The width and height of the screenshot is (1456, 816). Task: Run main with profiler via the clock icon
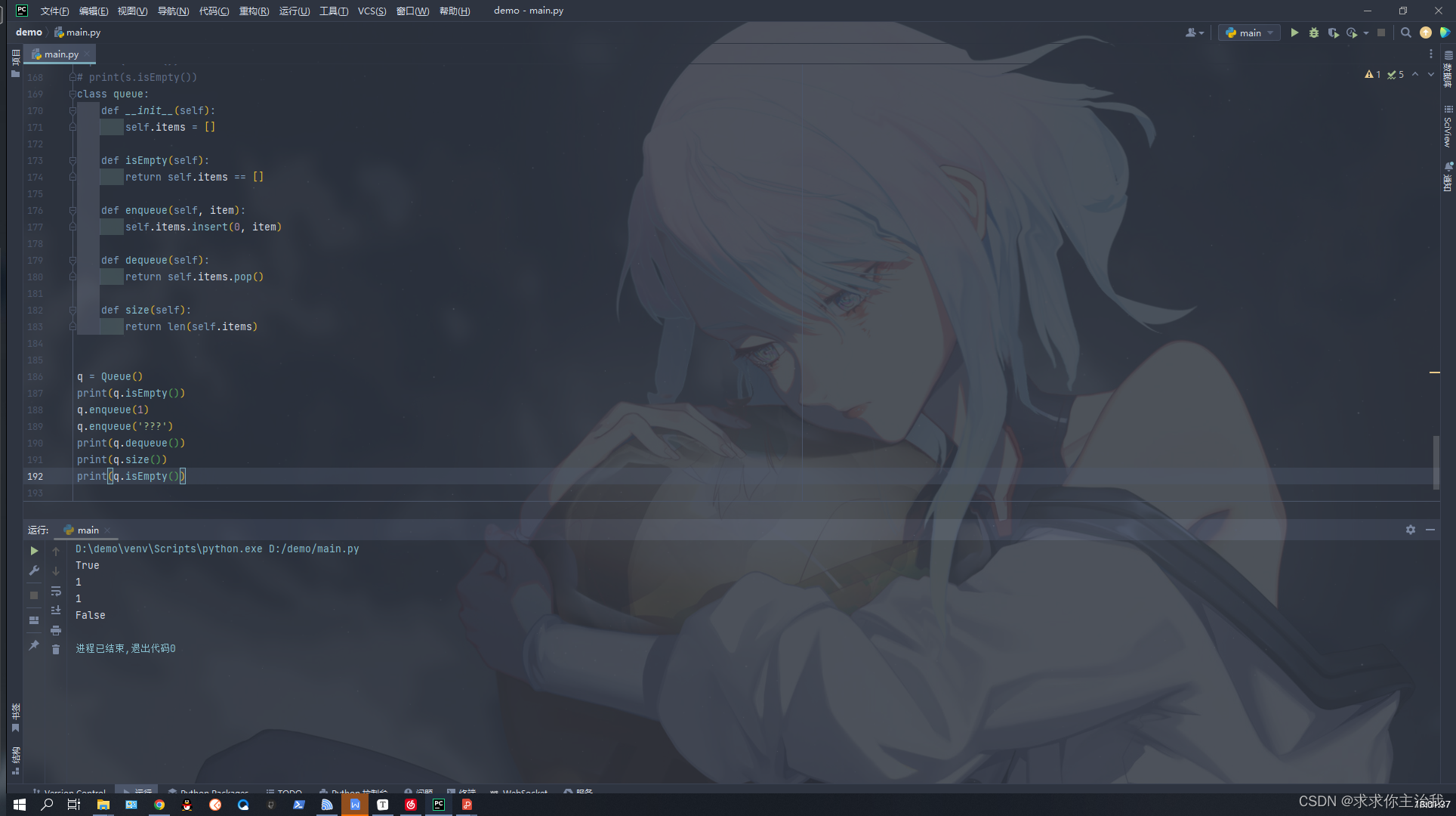point(1352,32)
